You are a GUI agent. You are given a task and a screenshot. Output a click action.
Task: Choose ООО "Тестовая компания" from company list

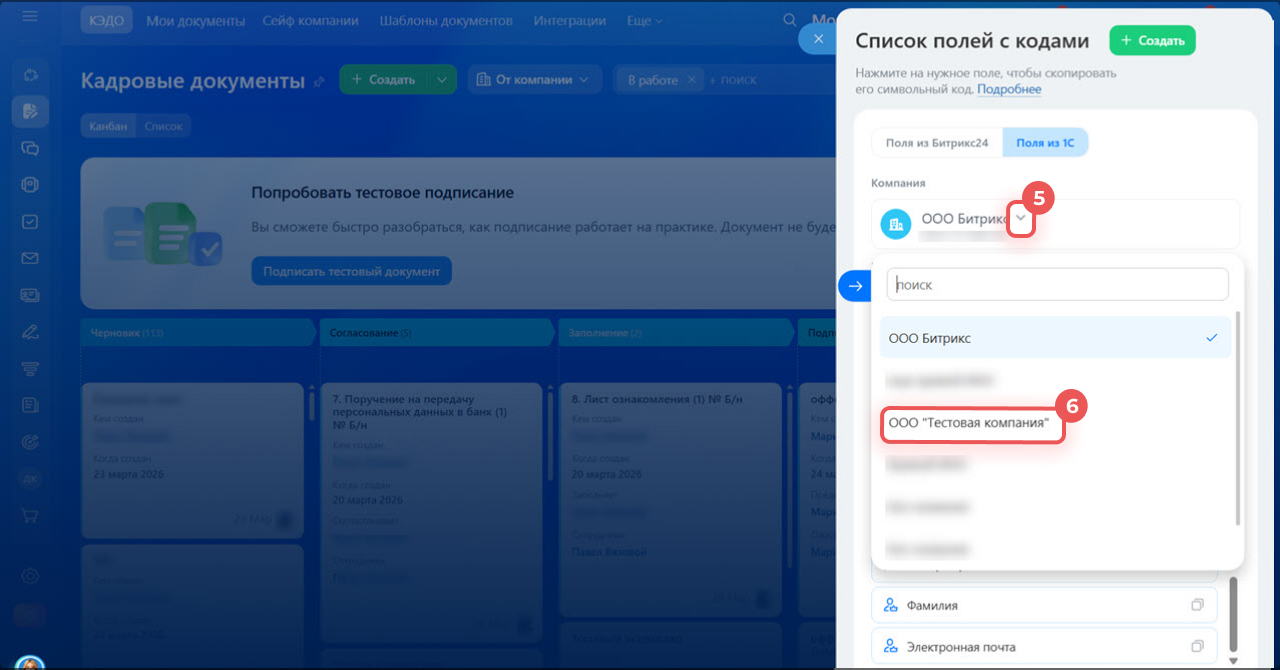[x=969, y=424]
